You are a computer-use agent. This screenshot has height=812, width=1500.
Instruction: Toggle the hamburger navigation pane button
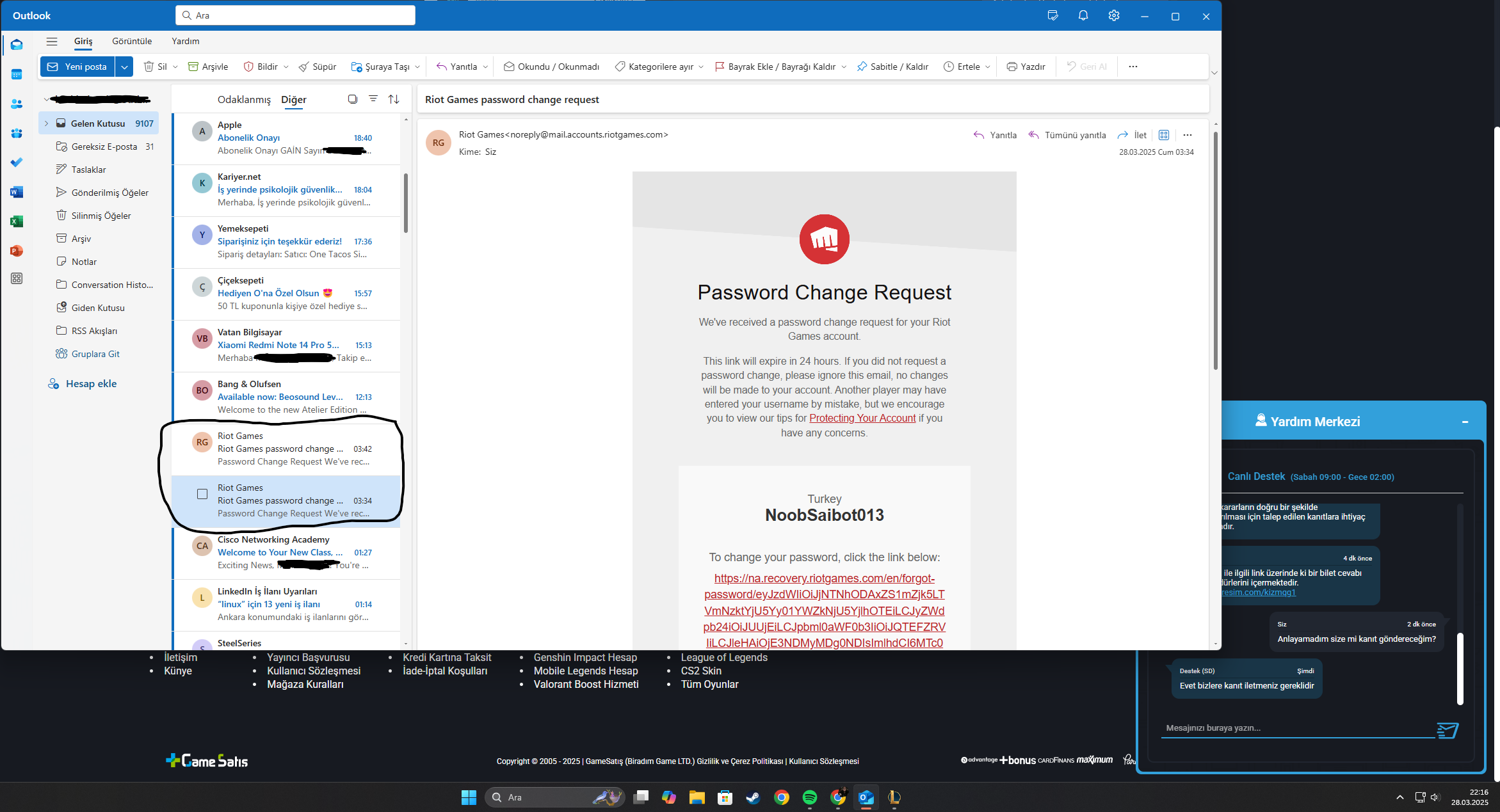[x=52, y=41]
